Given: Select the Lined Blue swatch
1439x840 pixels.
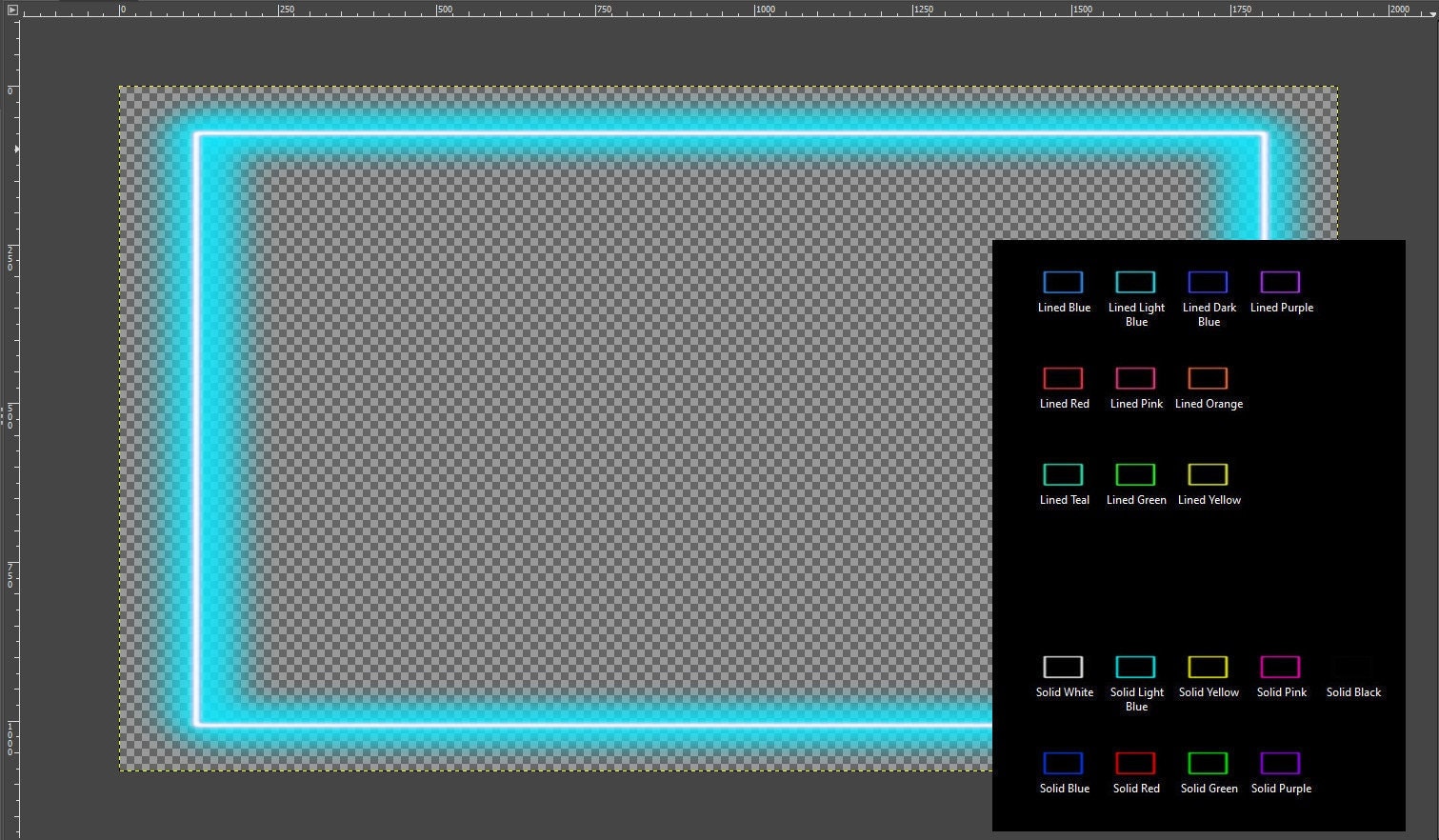Looking at the screenshot, I should tap(1064, 282).
